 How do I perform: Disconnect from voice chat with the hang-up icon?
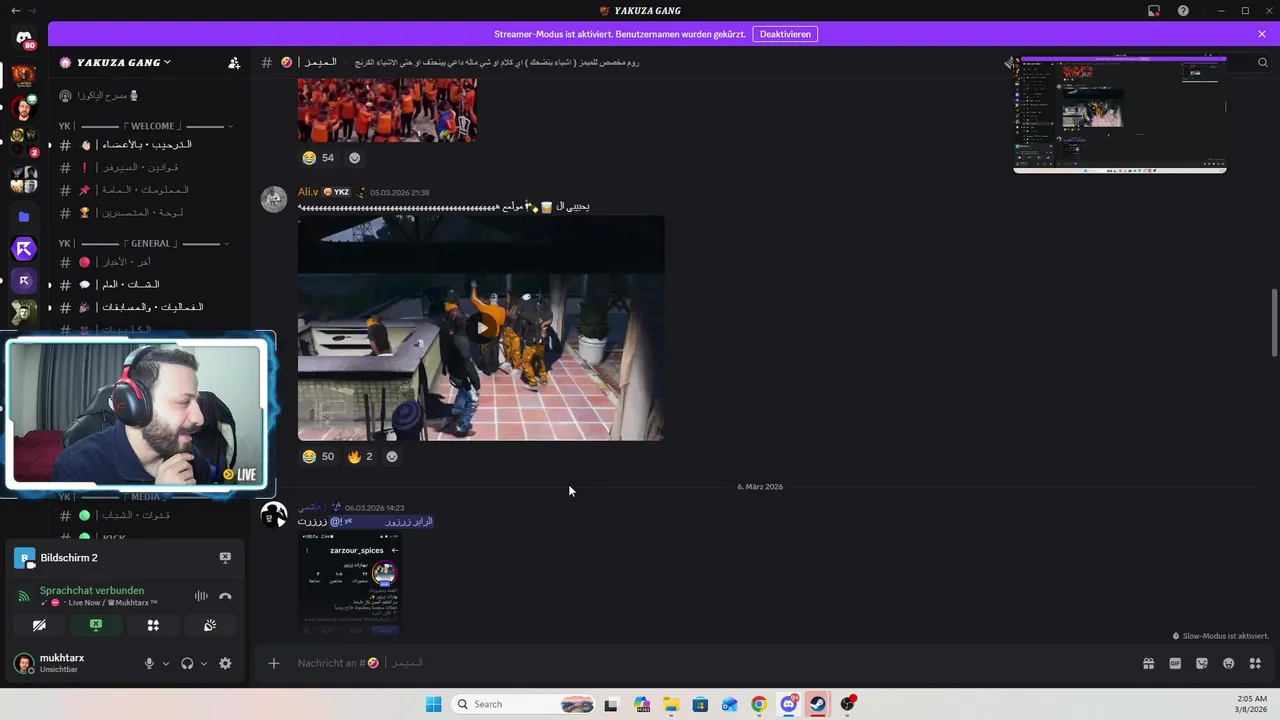point(225,596)
